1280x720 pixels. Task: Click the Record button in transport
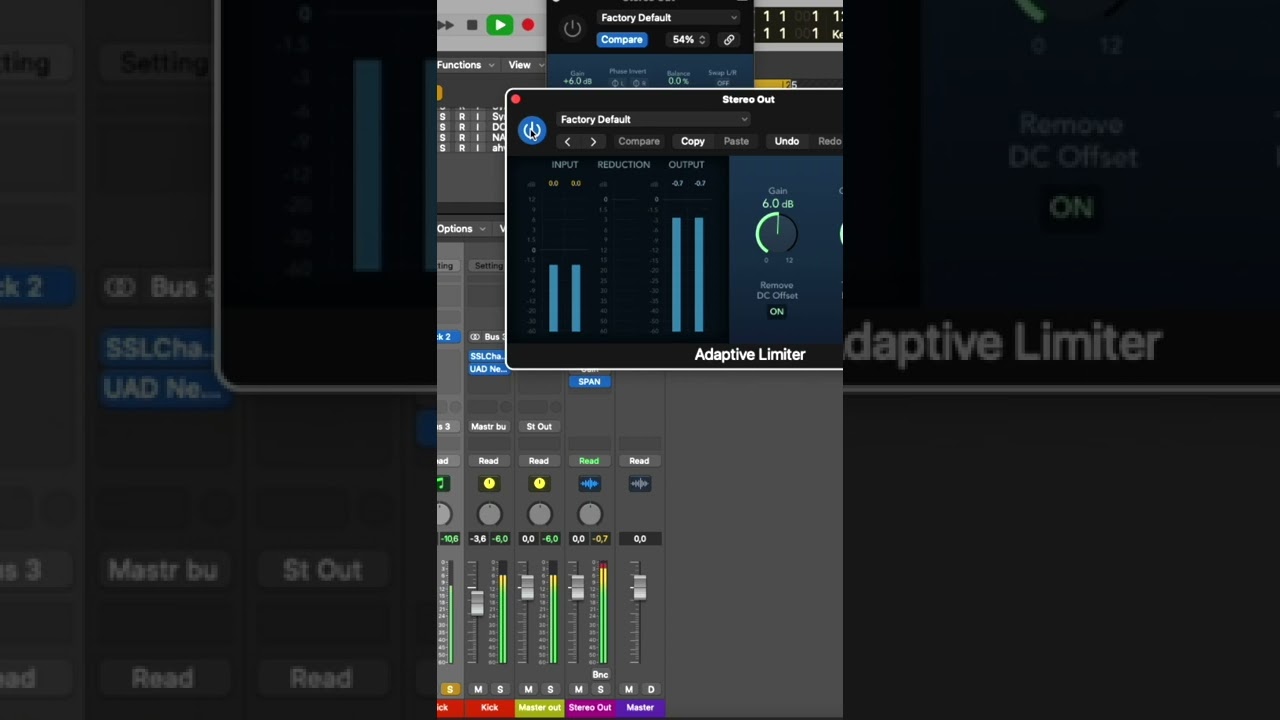pyautogui.click(x=528, y=25)
